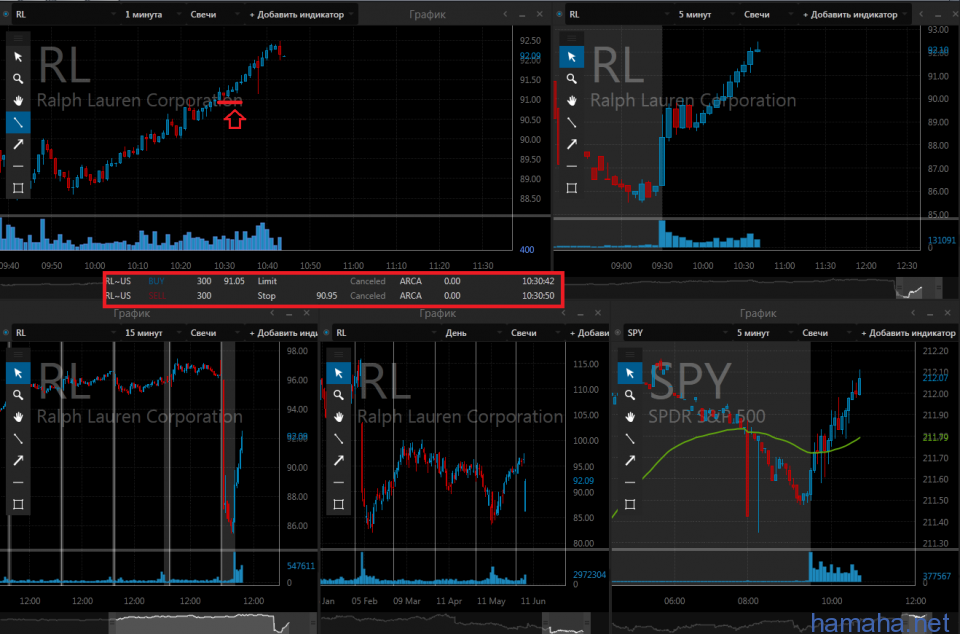Select the arrow tool in the SPY chart

tap(629, 461)
